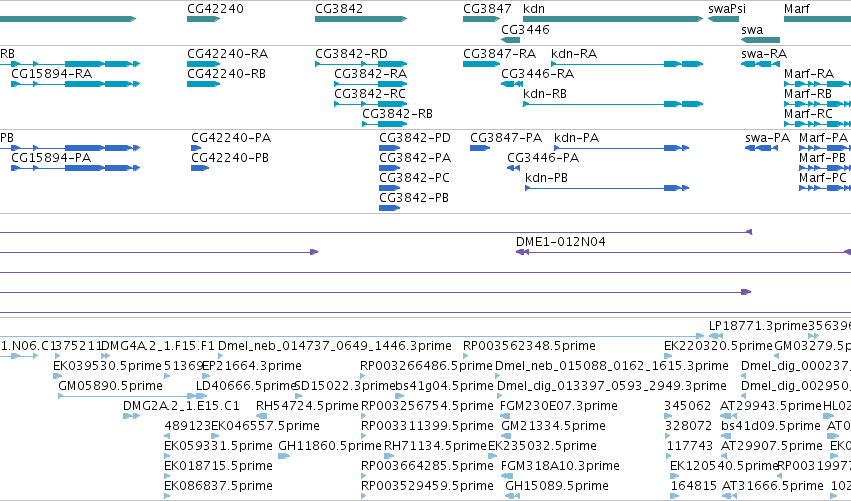The image size is (851, 501).
Task: Open the CG3446 gene label
Action: [525, 29]
